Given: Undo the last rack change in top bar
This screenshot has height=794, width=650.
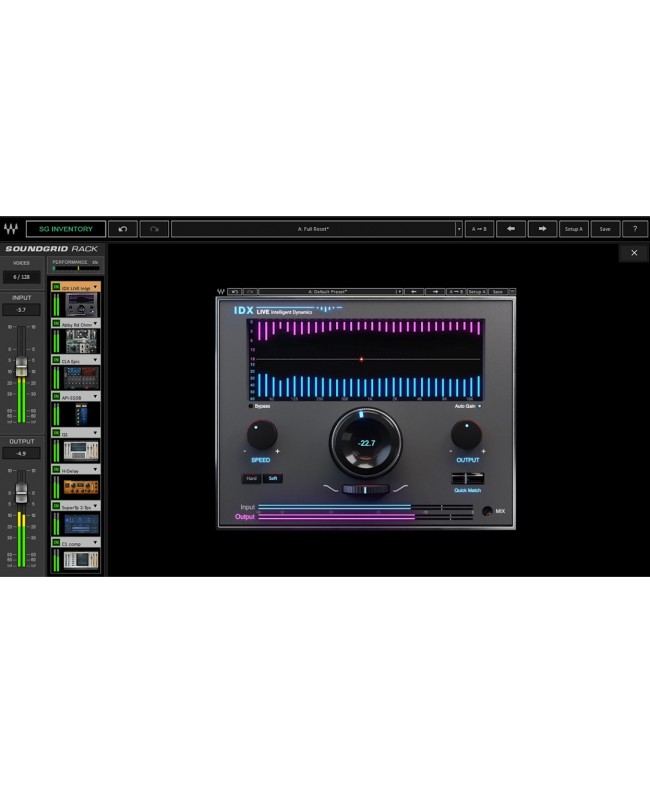Looking at the screenshot, I should coord(123,229).
